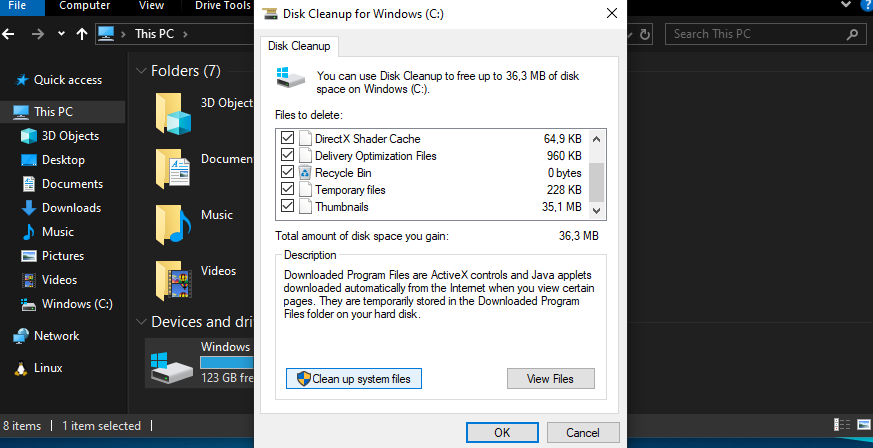Check the DirectX Shader Cache checkbox
The height and width of the screenshot is (448, 873).
click(x=287, y=138)
